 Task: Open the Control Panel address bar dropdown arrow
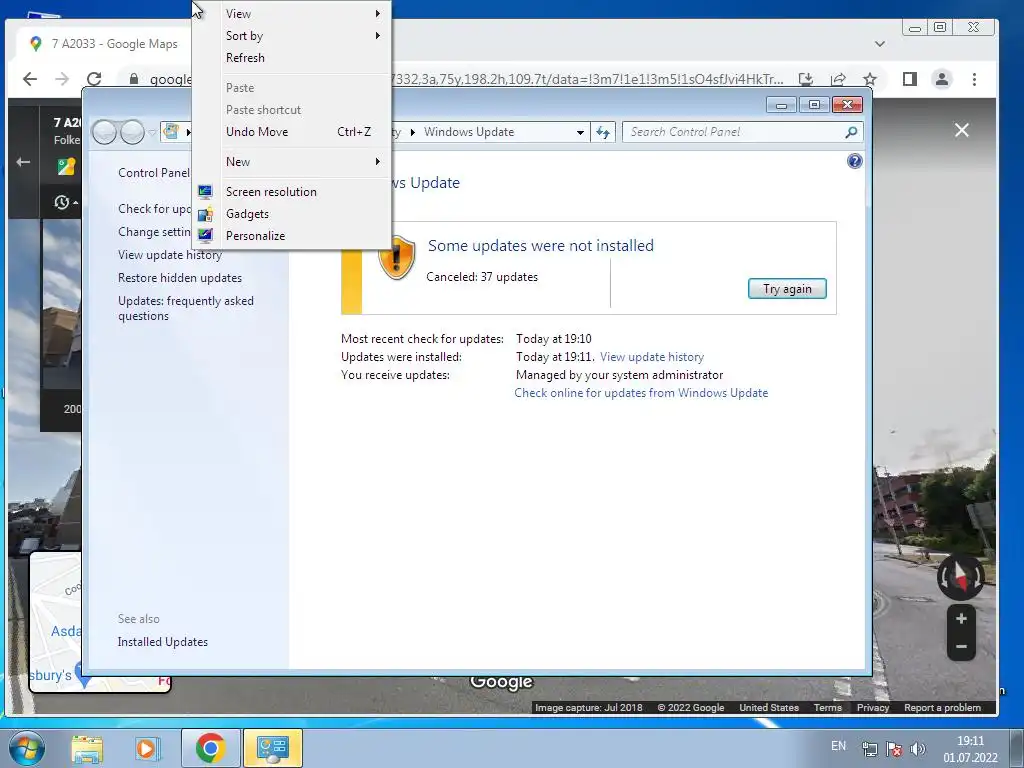580,133
